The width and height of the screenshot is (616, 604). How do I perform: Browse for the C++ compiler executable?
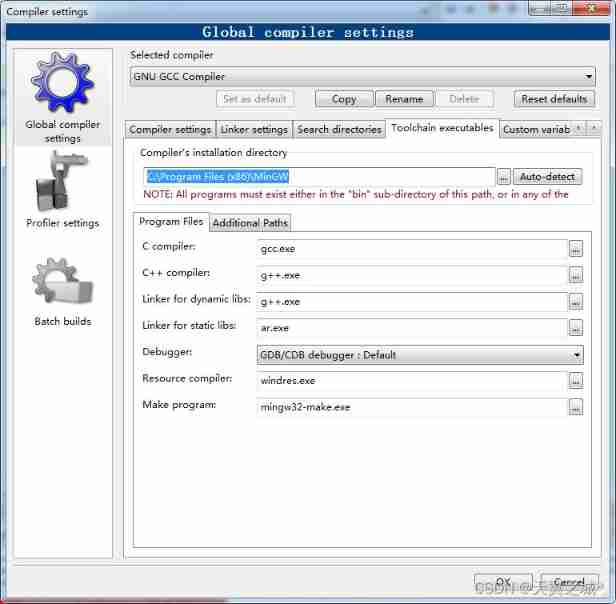click(x=576, y=275)
